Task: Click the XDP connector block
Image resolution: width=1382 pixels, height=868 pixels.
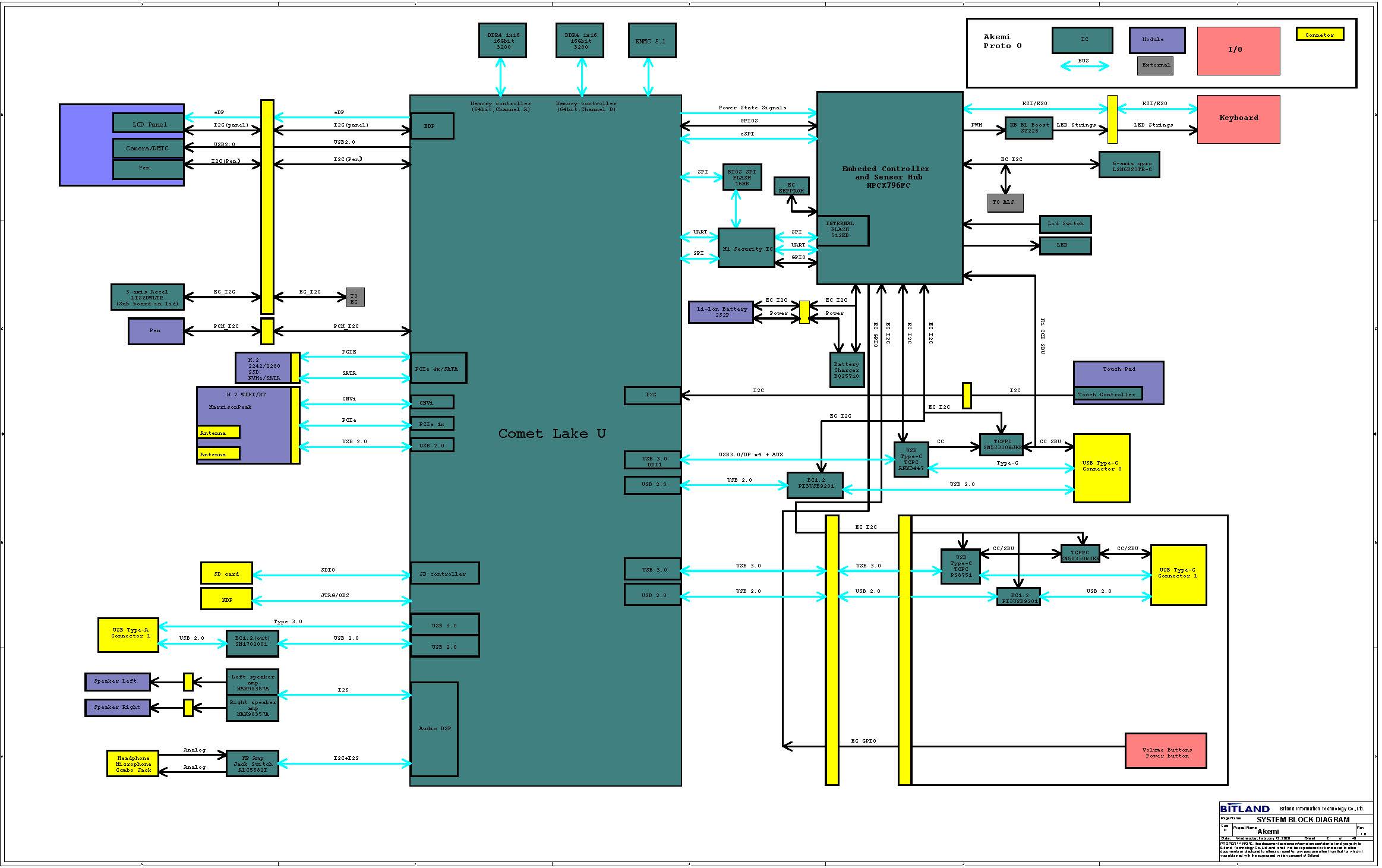Action: pyautogui.click(x=226, y=599)
